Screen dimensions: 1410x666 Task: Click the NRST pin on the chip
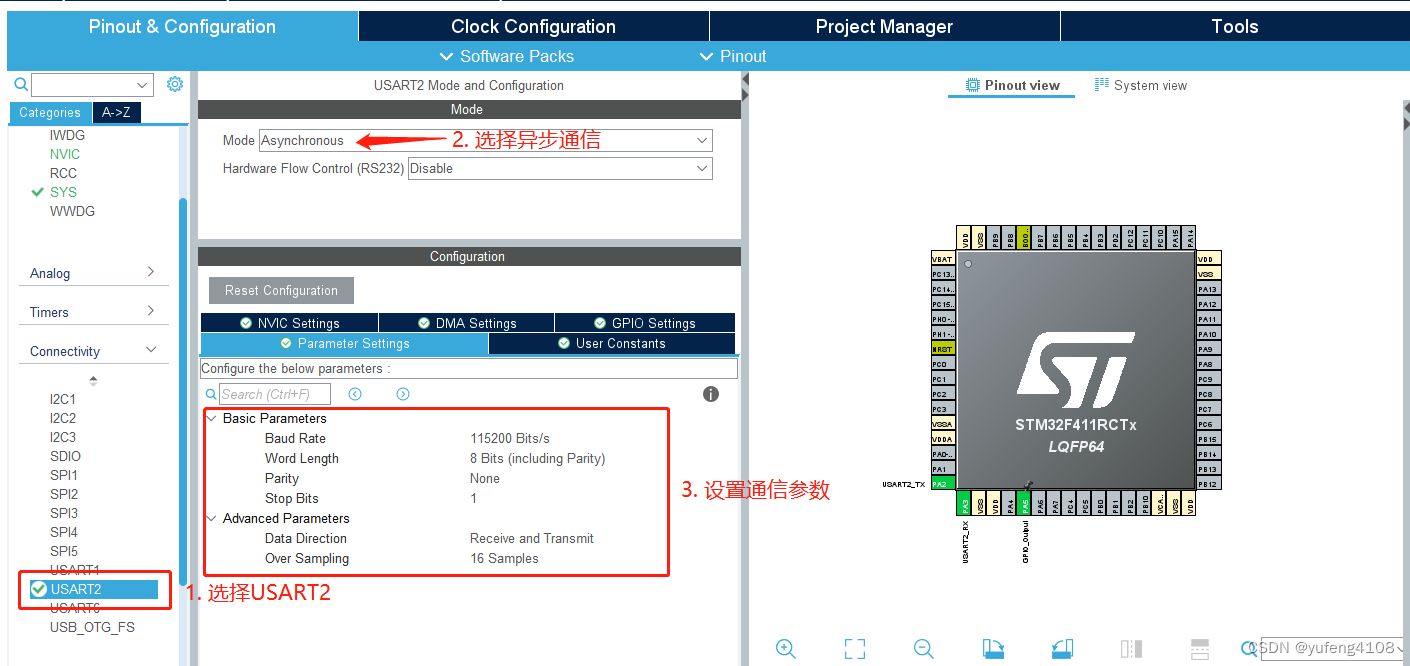(x=942, y=349)
